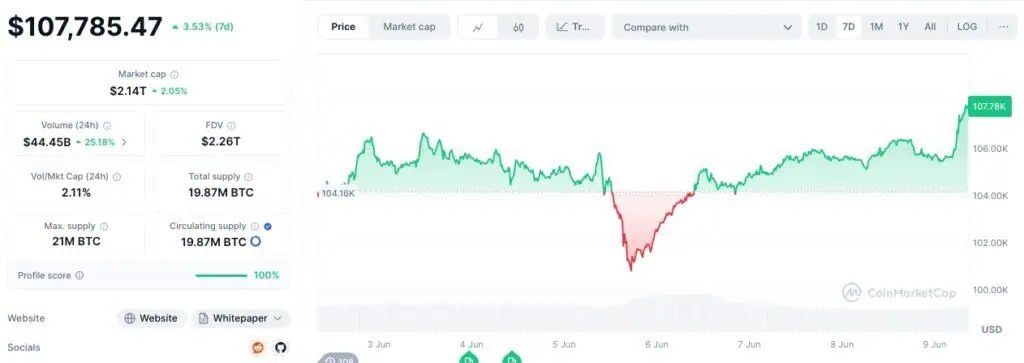
Task: Toggle the LOG scale option
Action: click(967, 27)
